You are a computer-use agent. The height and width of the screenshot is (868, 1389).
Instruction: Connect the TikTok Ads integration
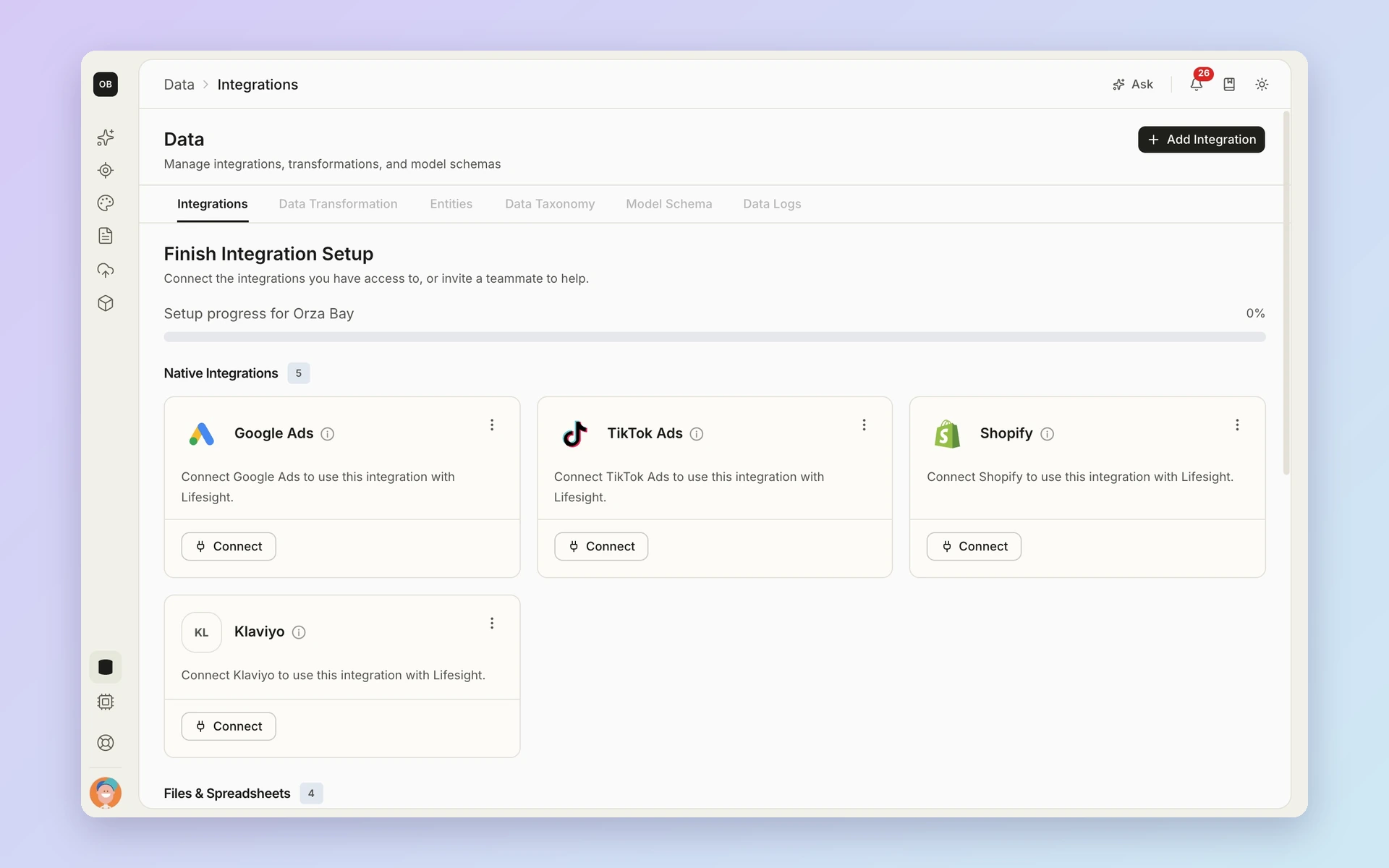(x=601, y=546)
